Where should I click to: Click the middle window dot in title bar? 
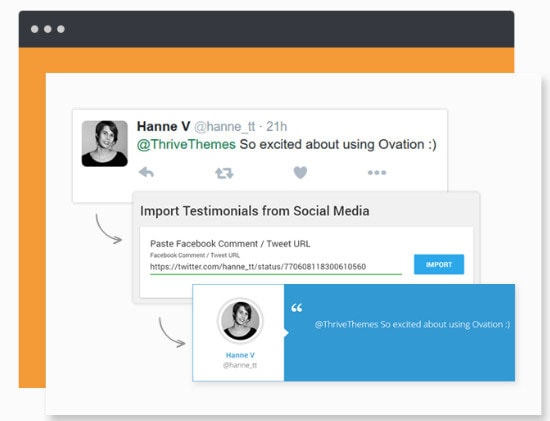[48, 29]
